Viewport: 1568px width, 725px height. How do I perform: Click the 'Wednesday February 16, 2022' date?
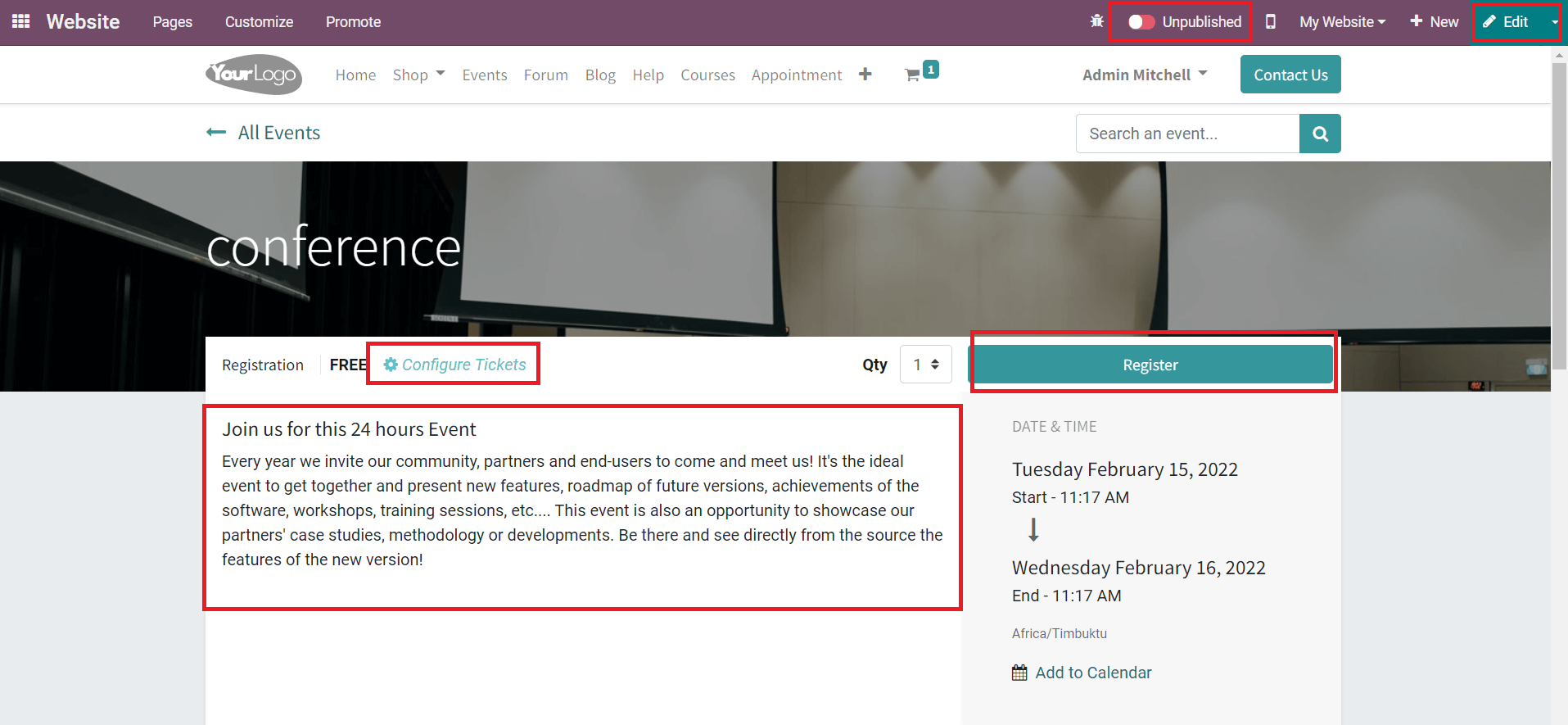1139,568
